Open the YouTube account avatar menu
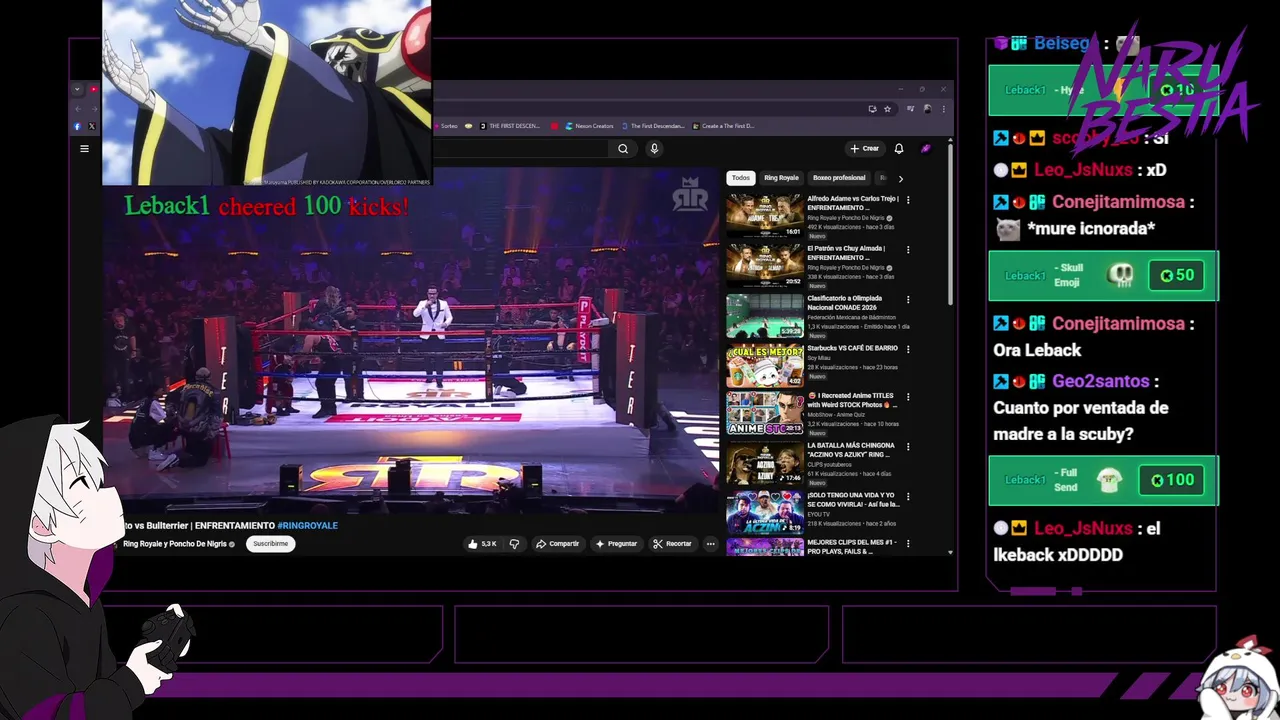Viewport: 1280px width, 720px height. 926,148
